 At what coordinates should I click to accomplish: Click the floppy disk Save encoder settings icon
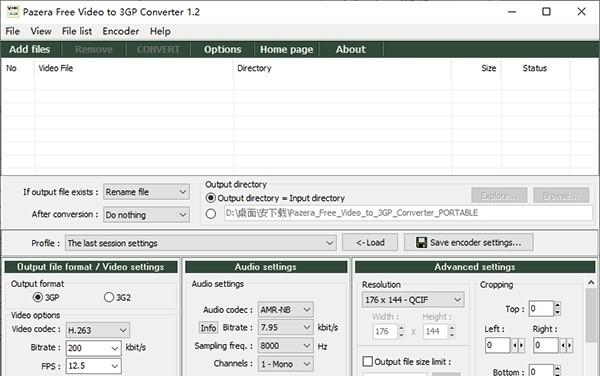pyautogui.click(x=421, y=243)
